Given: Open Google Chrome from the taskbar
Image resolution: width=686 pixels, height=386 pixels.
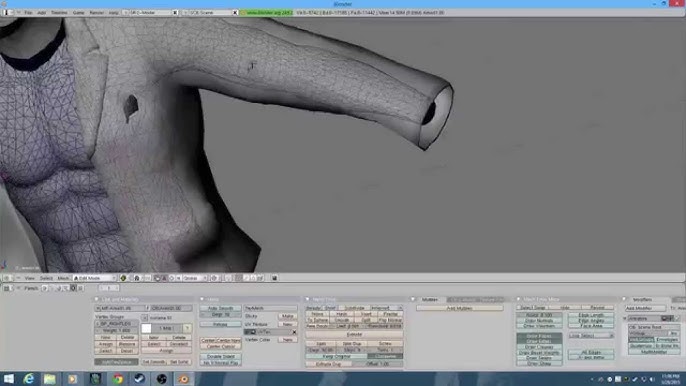Looking at the screenshot, I should (x=118, y=379).
